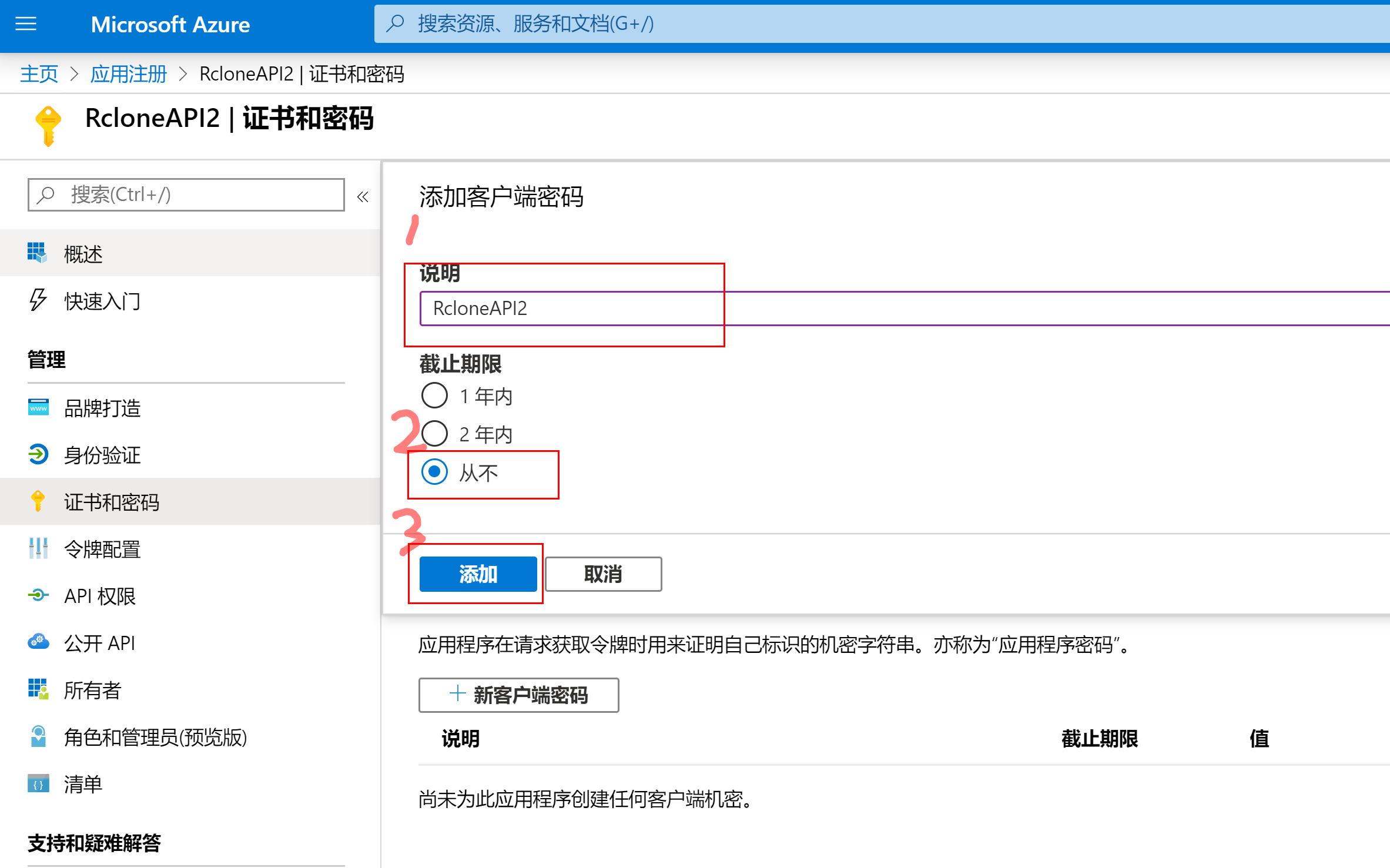Image resolution: width=1390 pixels, height=868 pixels.
Task: Select the 从不 expiry option
Action: click(x=434, y=472)
